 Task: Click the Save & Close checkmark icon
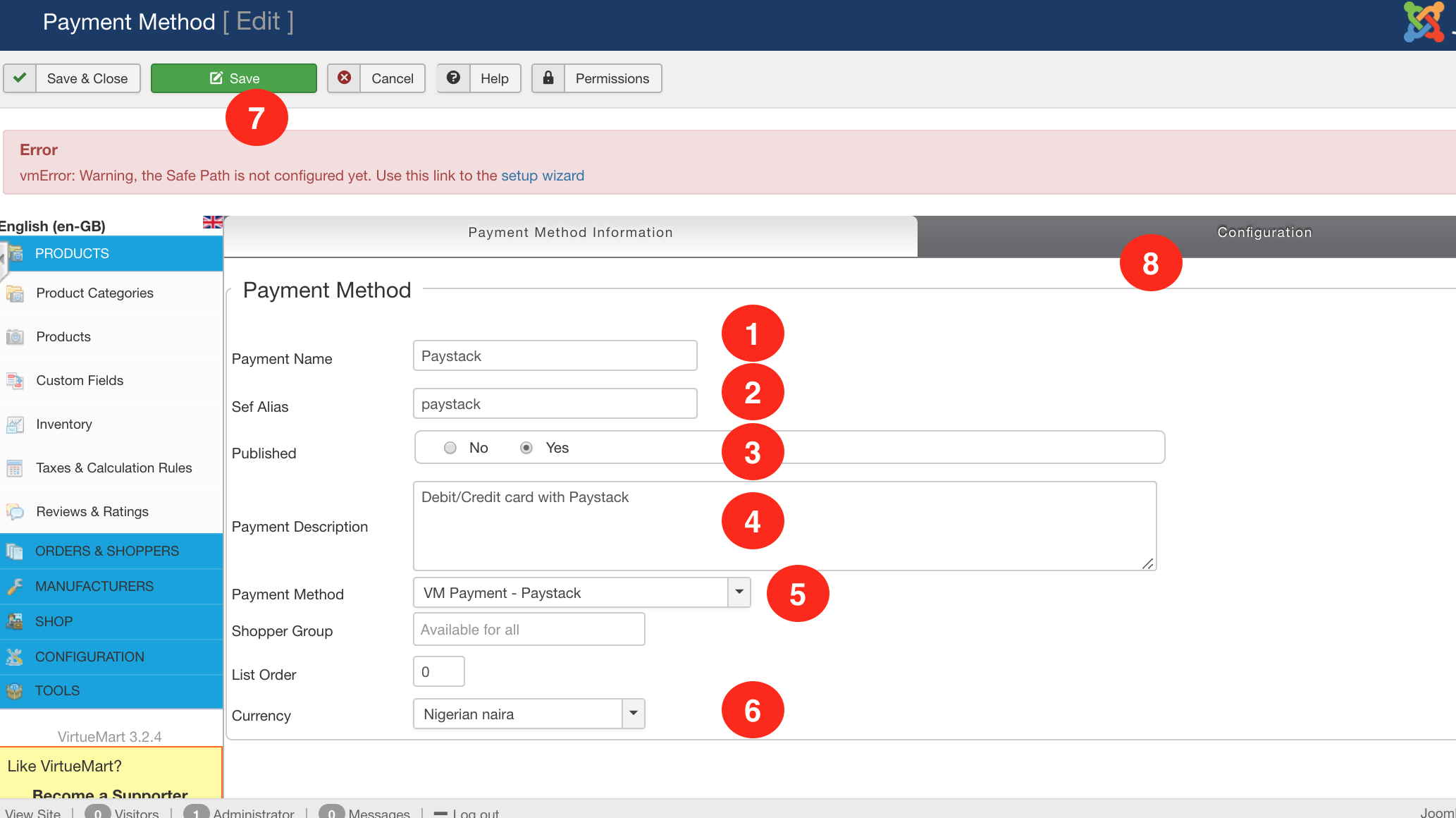20,78
